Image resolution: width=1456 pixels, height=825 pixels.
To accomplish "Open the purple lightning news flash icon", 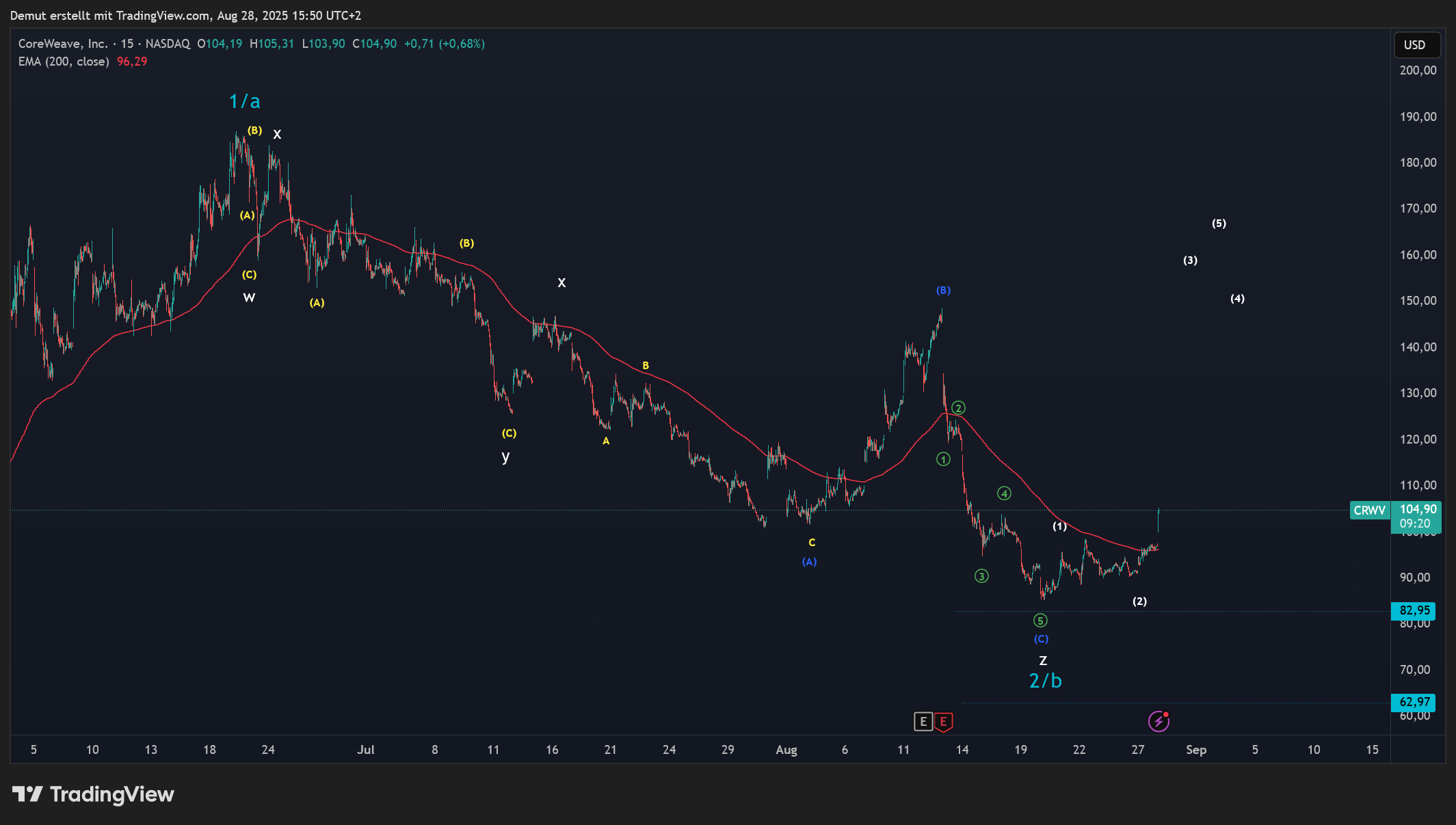I will (x=1159, y=721).
